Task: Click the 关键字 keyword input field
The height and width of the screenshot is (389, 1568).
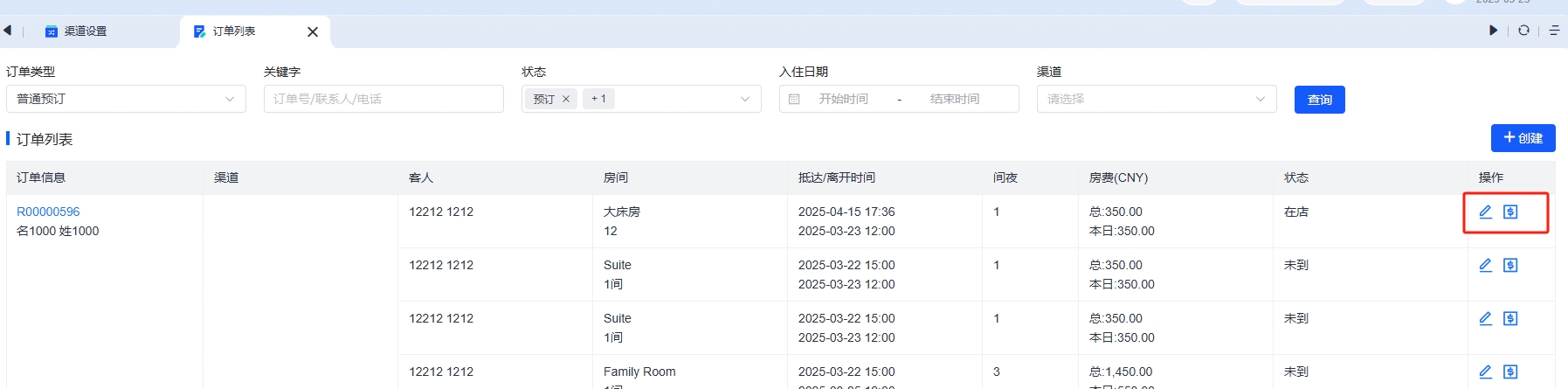Action: pos(383,99)
